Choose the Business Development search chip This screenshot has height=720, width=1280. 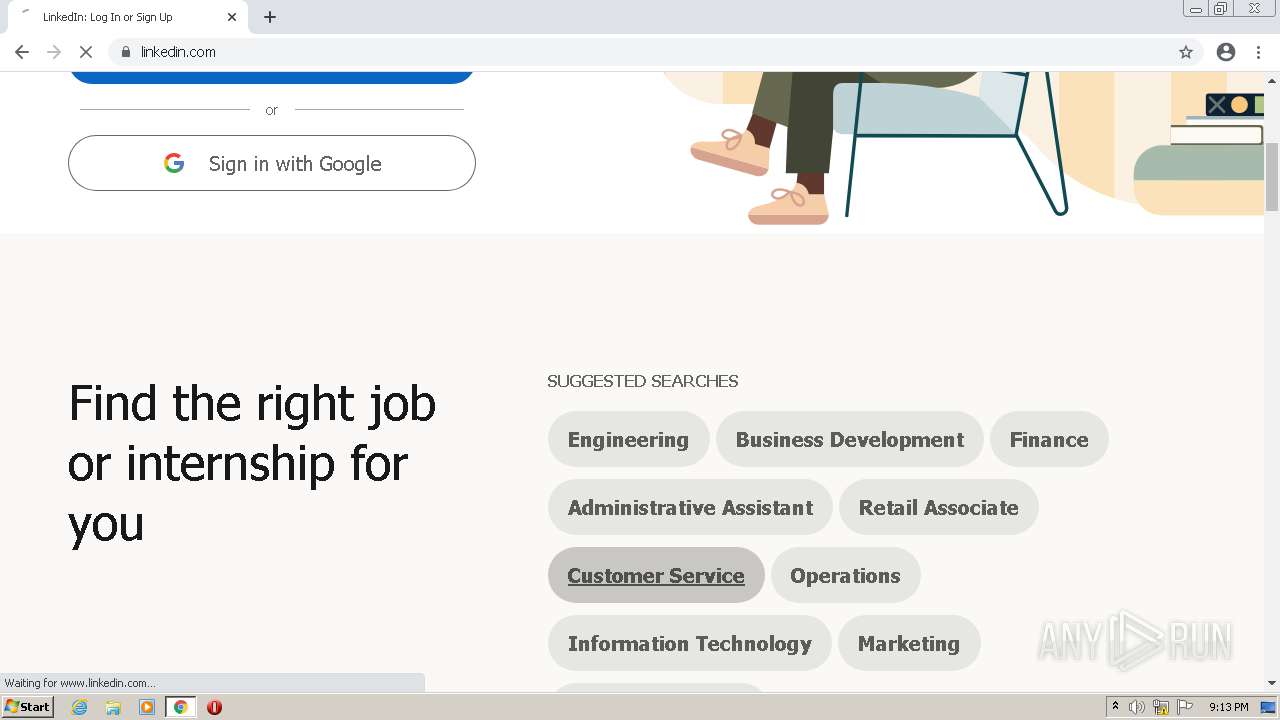pos(850,440)
